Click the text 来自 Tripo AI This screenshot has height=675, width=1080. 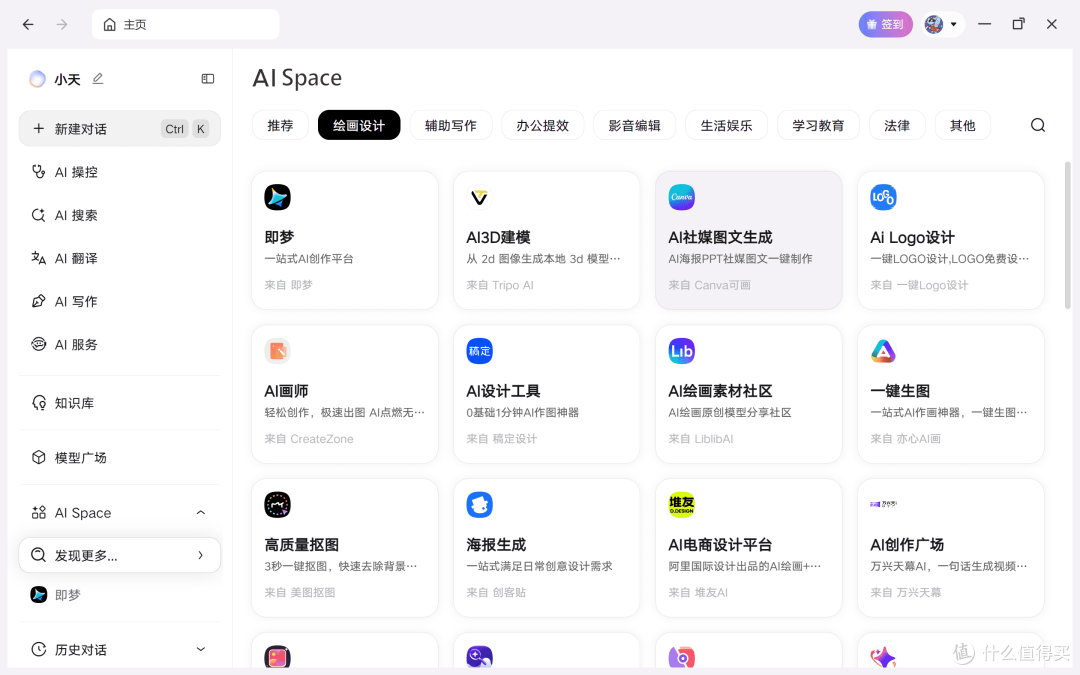[x=500, y=285]
